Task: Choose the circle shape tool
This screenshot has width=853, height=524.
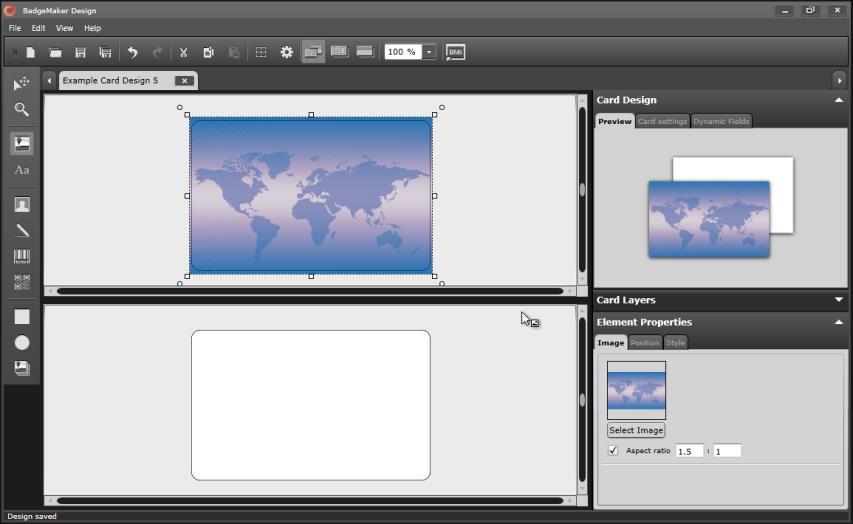Action: [22, 342]
